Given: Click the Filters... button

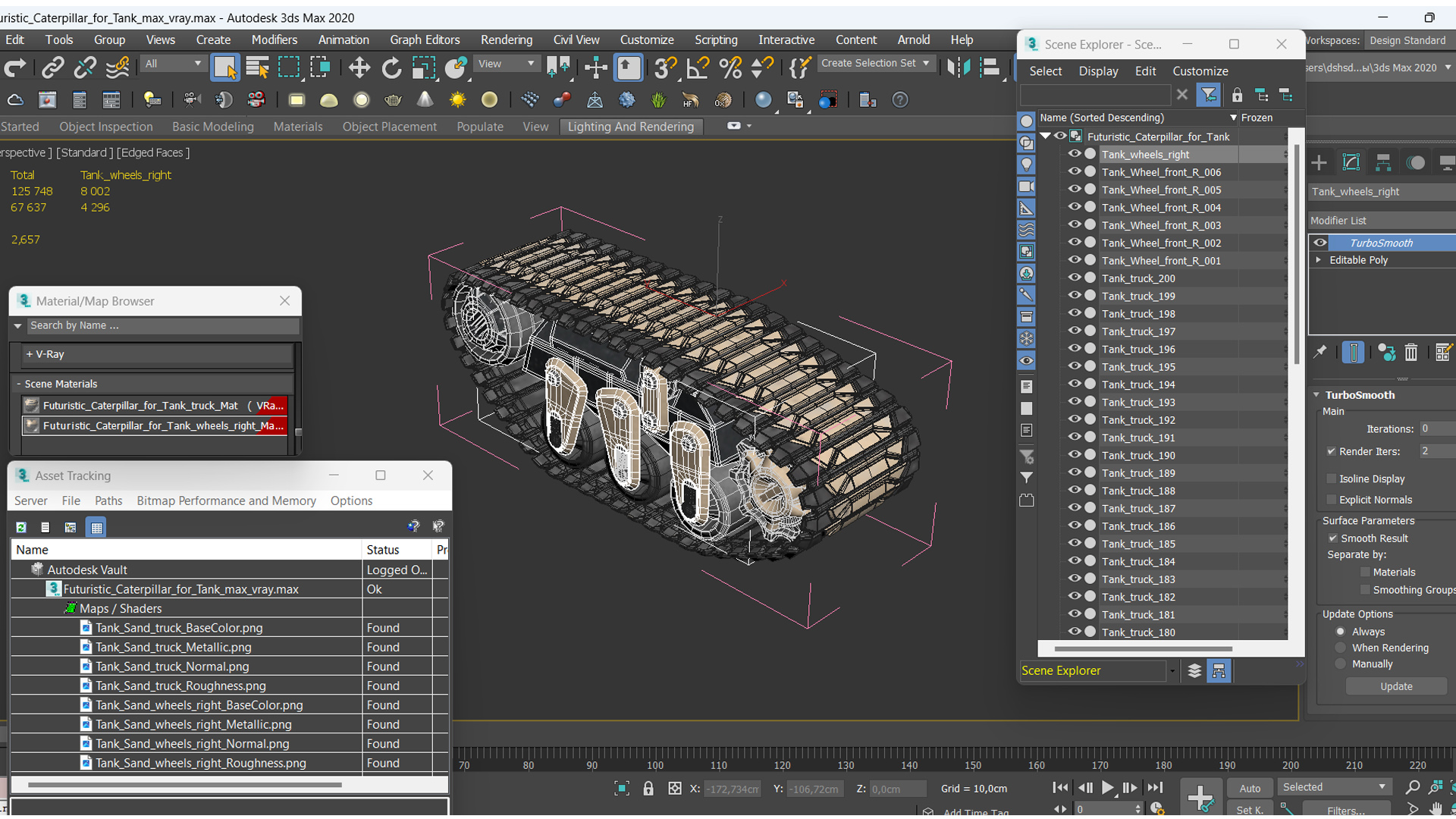Looking at the screenshot, I should coord(1345,811).
